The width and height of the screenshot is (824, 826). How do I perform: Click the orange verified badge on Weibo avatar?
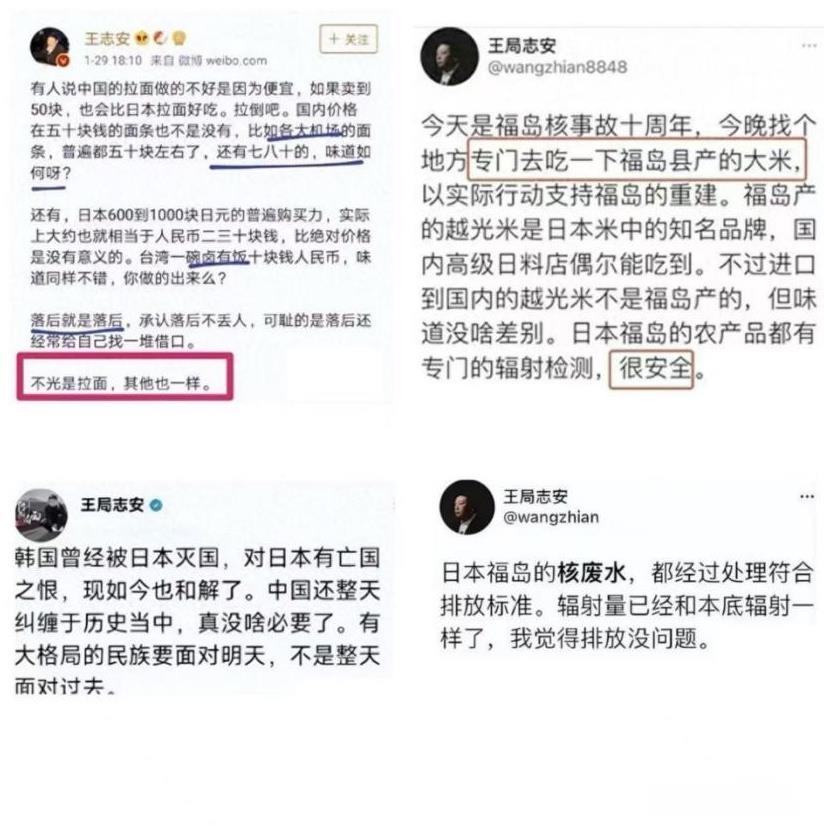(63, 61)
